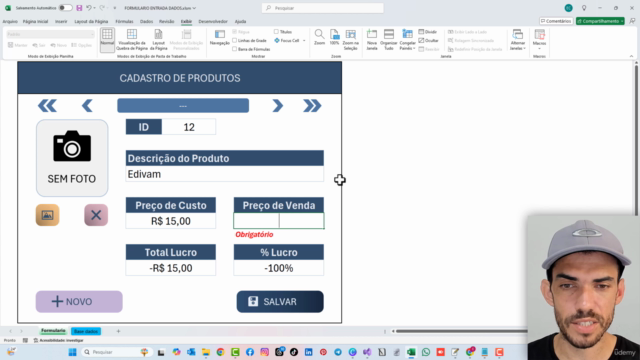Click the Compartilhamento button
640x360 pixels.
600,21
